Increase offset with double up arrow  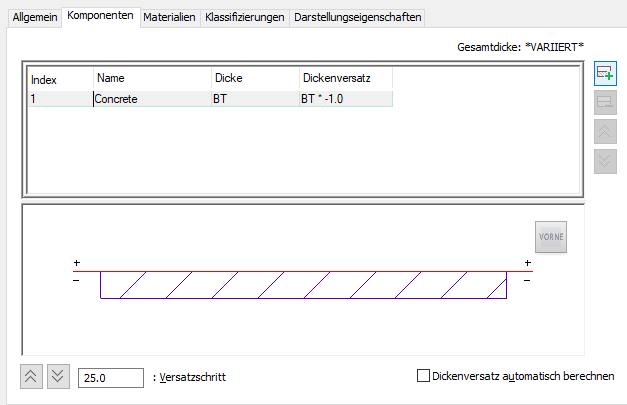[31, 376]
